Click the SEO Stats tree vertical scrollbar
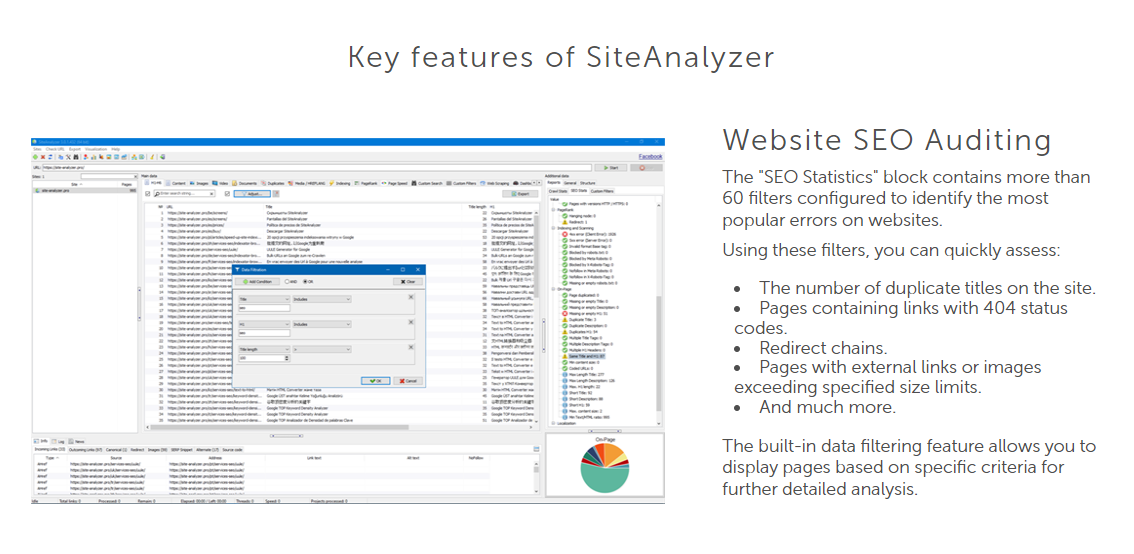The width and height of the screenshot is (1134, 554). coord(659,353)
